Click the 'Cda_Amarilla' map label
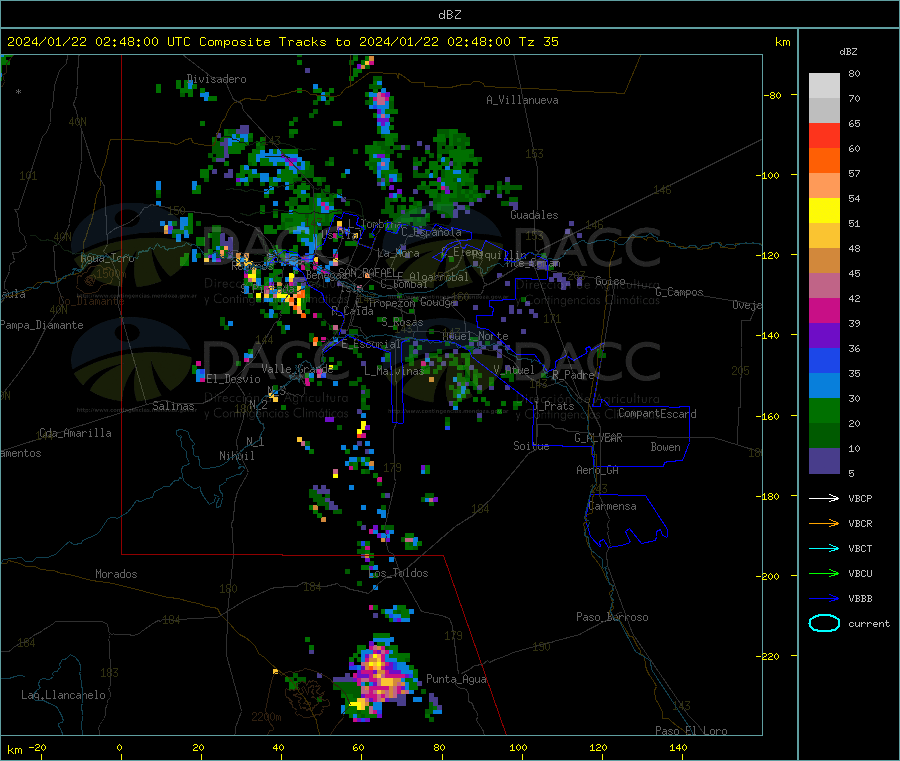Image resolution: width=900 pixels, height=761 pixels. [x=75, y=433]
